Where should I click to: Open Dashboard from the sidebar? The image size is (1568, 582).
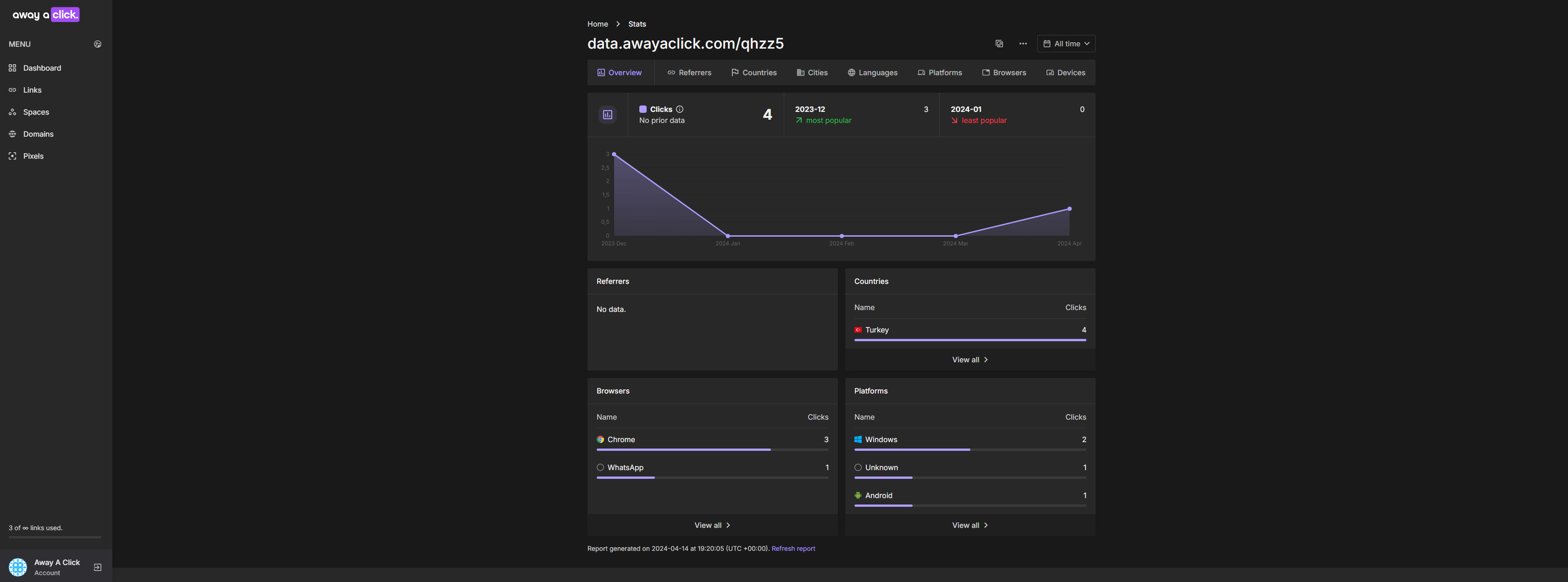(x=42, y=68)
